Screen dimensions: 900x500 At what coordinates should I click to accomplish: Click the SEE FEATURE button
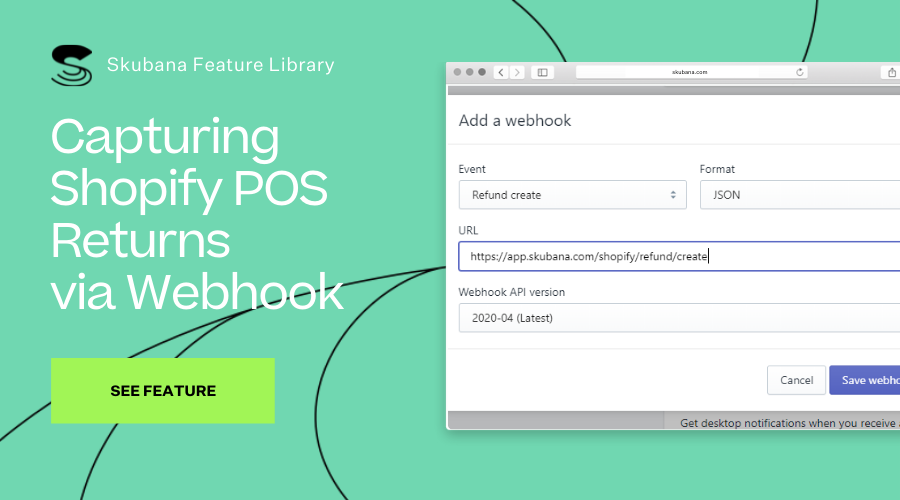[x=162, y=390]
